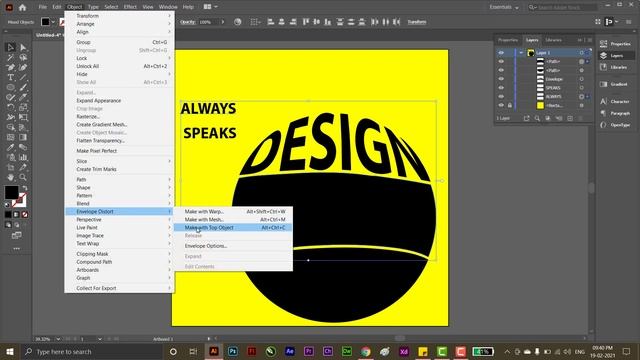Viewport: 640px width, 360px height.
Task: Select the Zoom tool
Action: [x=23, y=178]
